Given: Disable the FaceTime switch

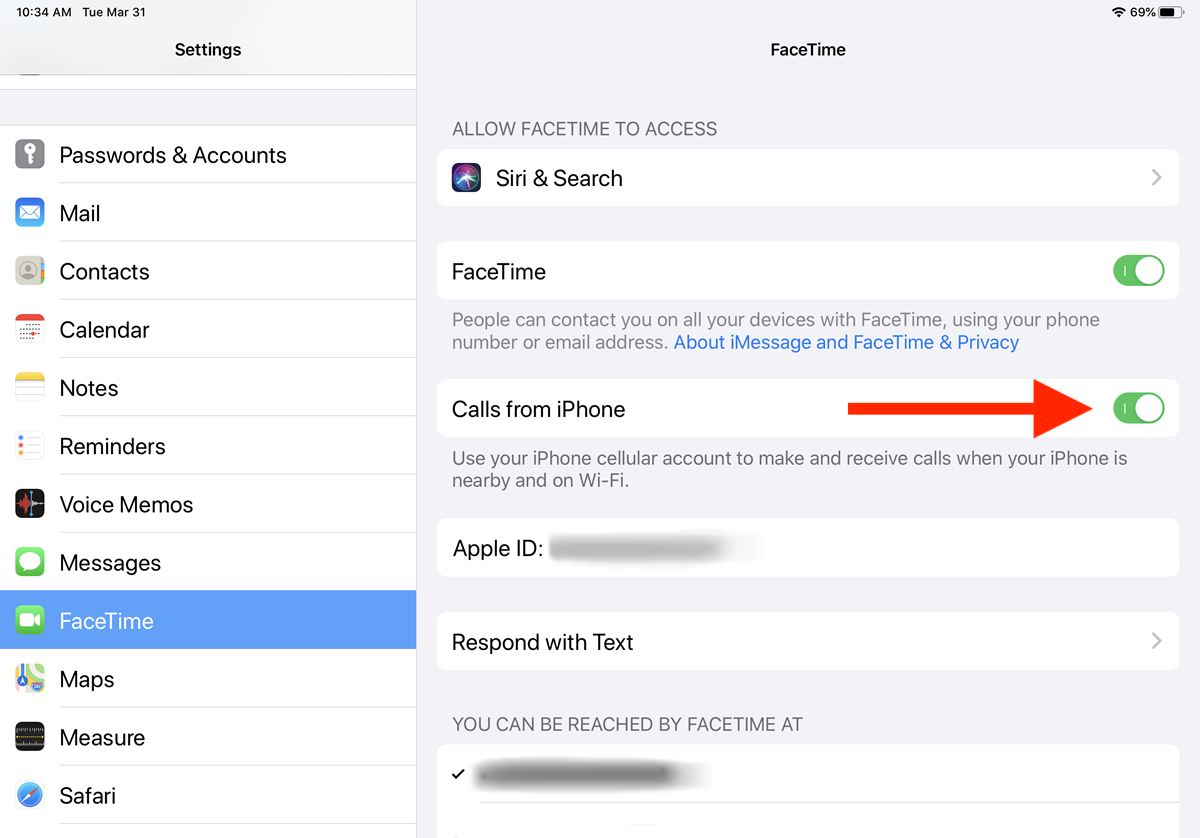Looking at the screenshot, I should pyautogui.click(x=1138, y=270).
